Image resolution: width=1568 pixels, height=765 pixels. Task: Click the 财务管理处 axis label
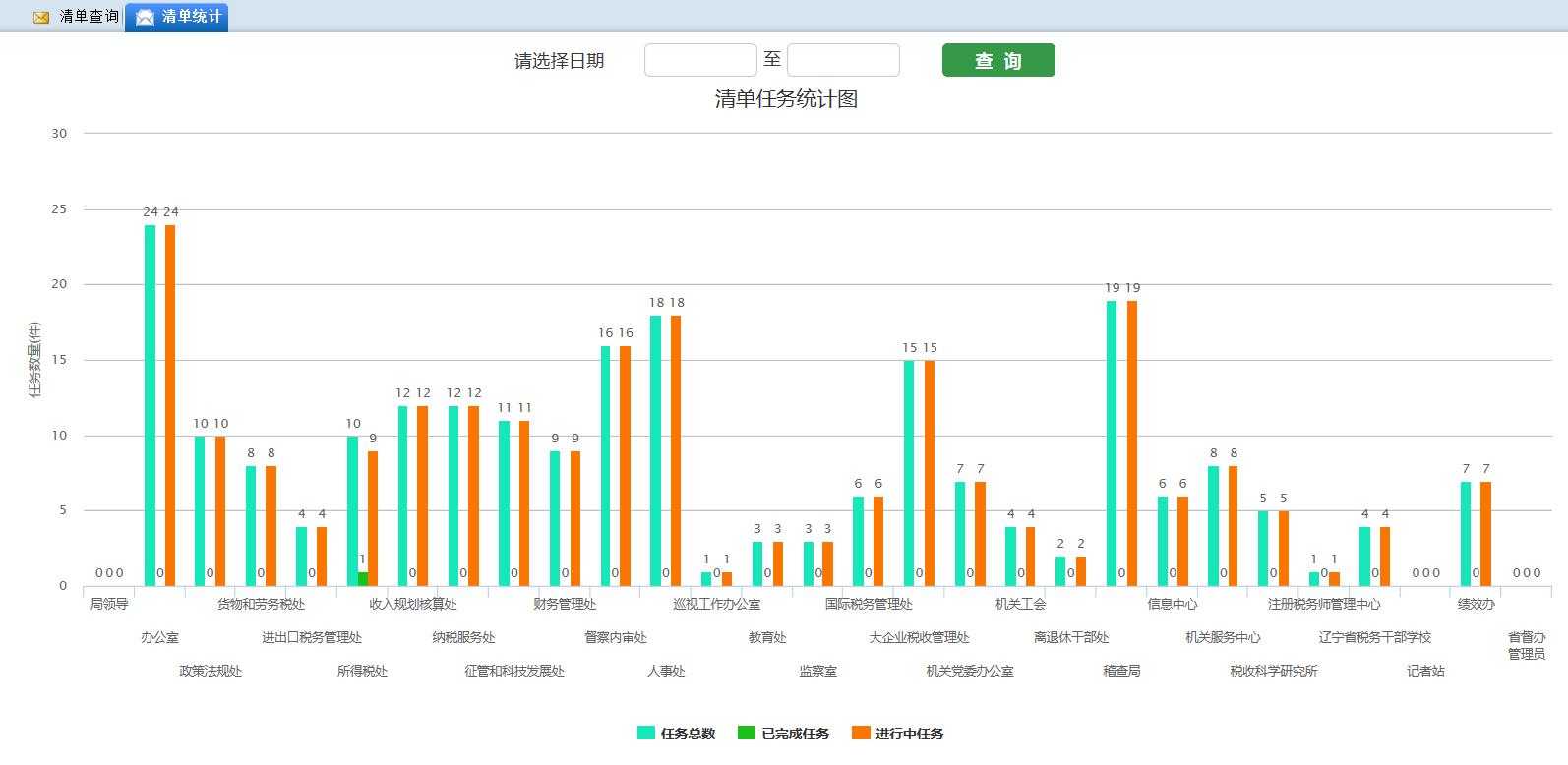565,604
